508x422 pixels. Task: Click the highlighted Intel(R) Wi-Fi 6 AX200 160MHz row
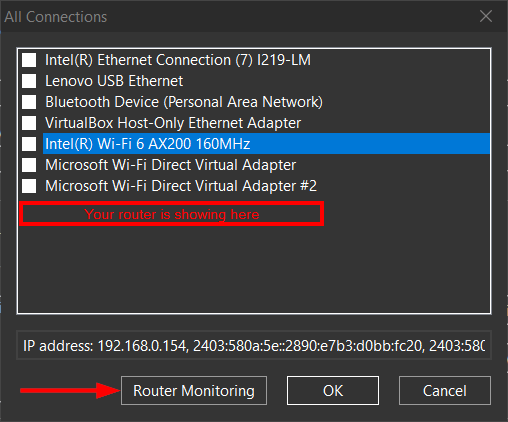pyautogui.click(x=266, y=144)
